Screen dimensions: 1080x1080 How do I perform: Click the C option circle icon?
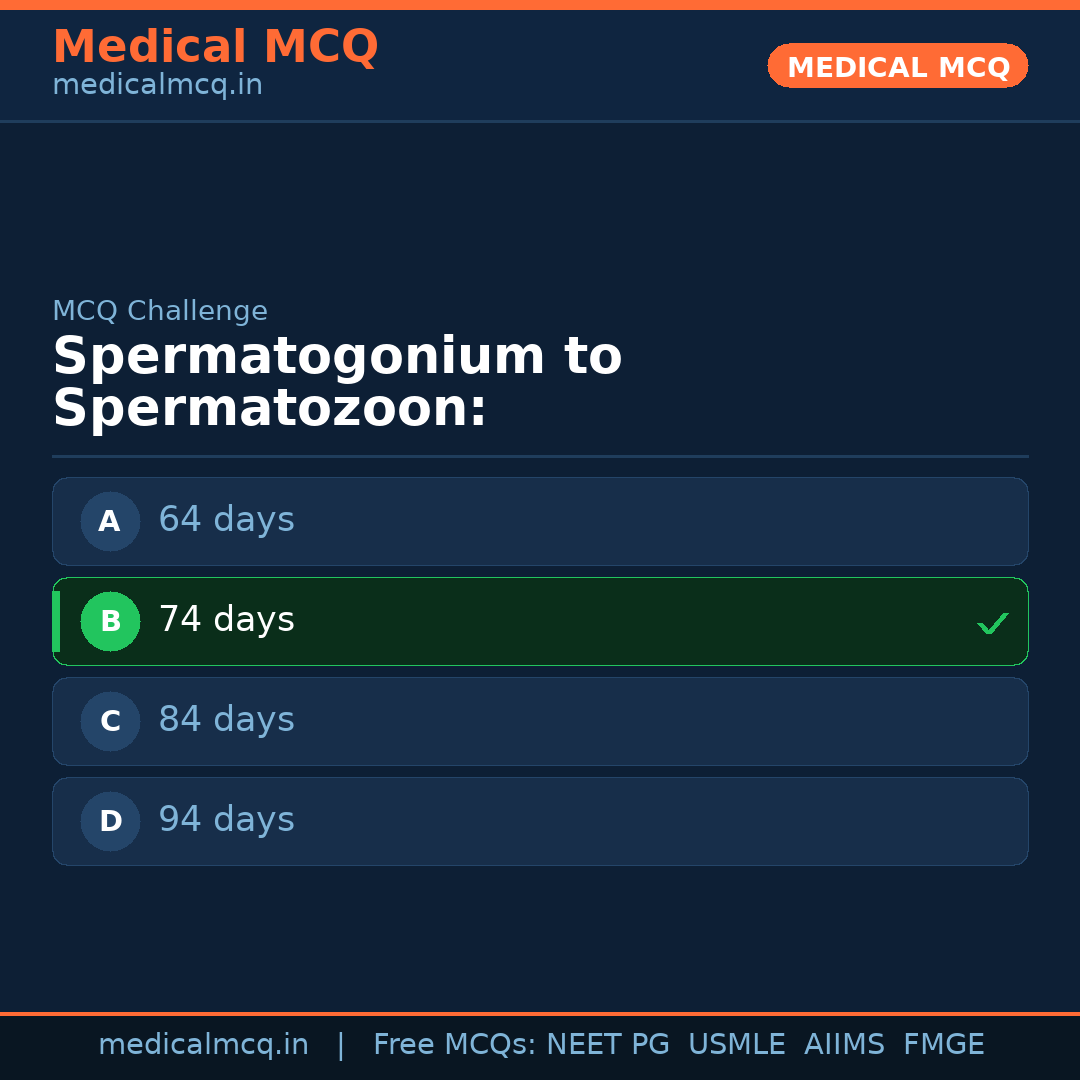110,721
